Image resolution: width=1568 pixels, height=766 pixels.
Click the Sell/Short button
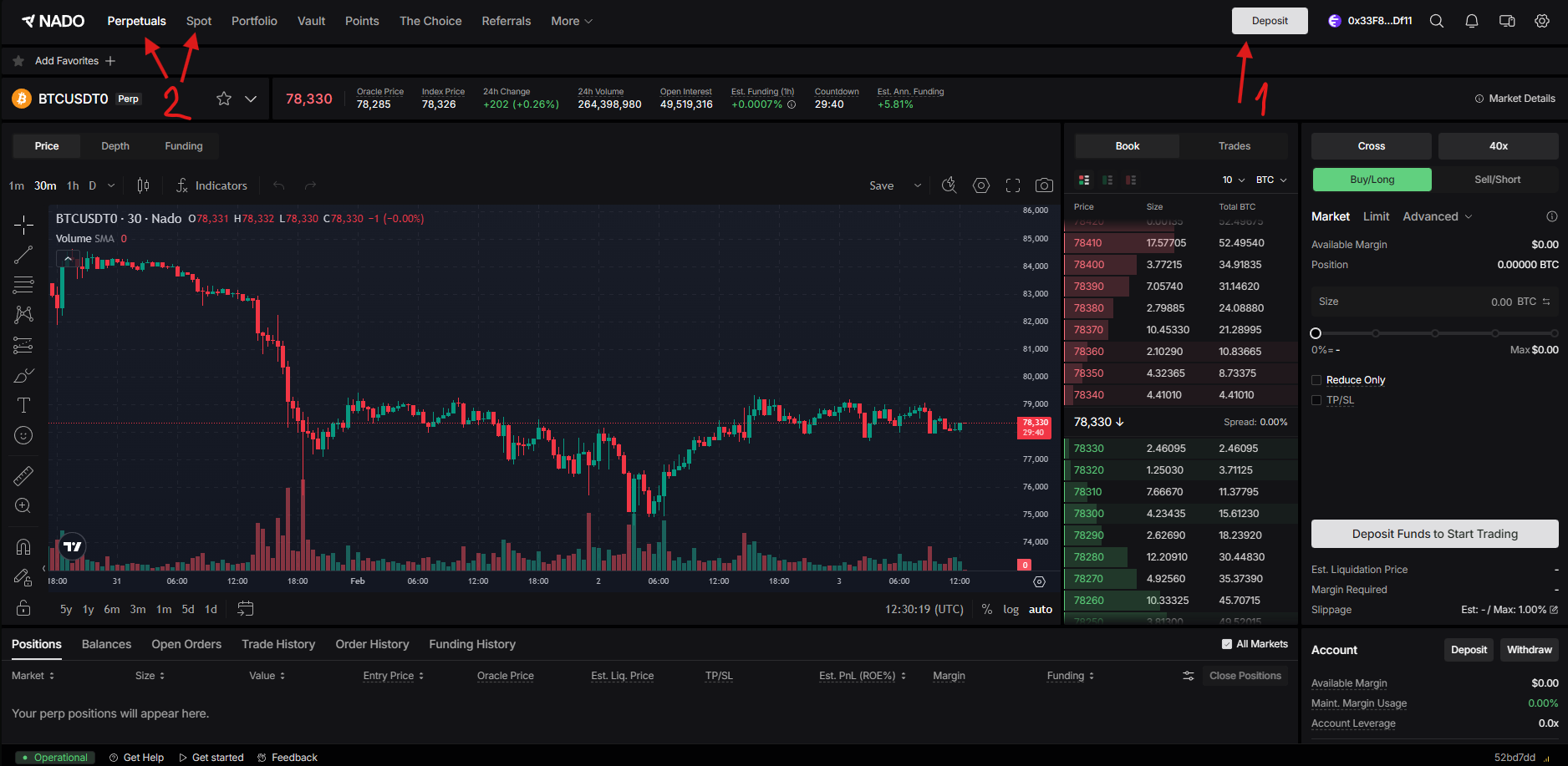point(1497,180)
